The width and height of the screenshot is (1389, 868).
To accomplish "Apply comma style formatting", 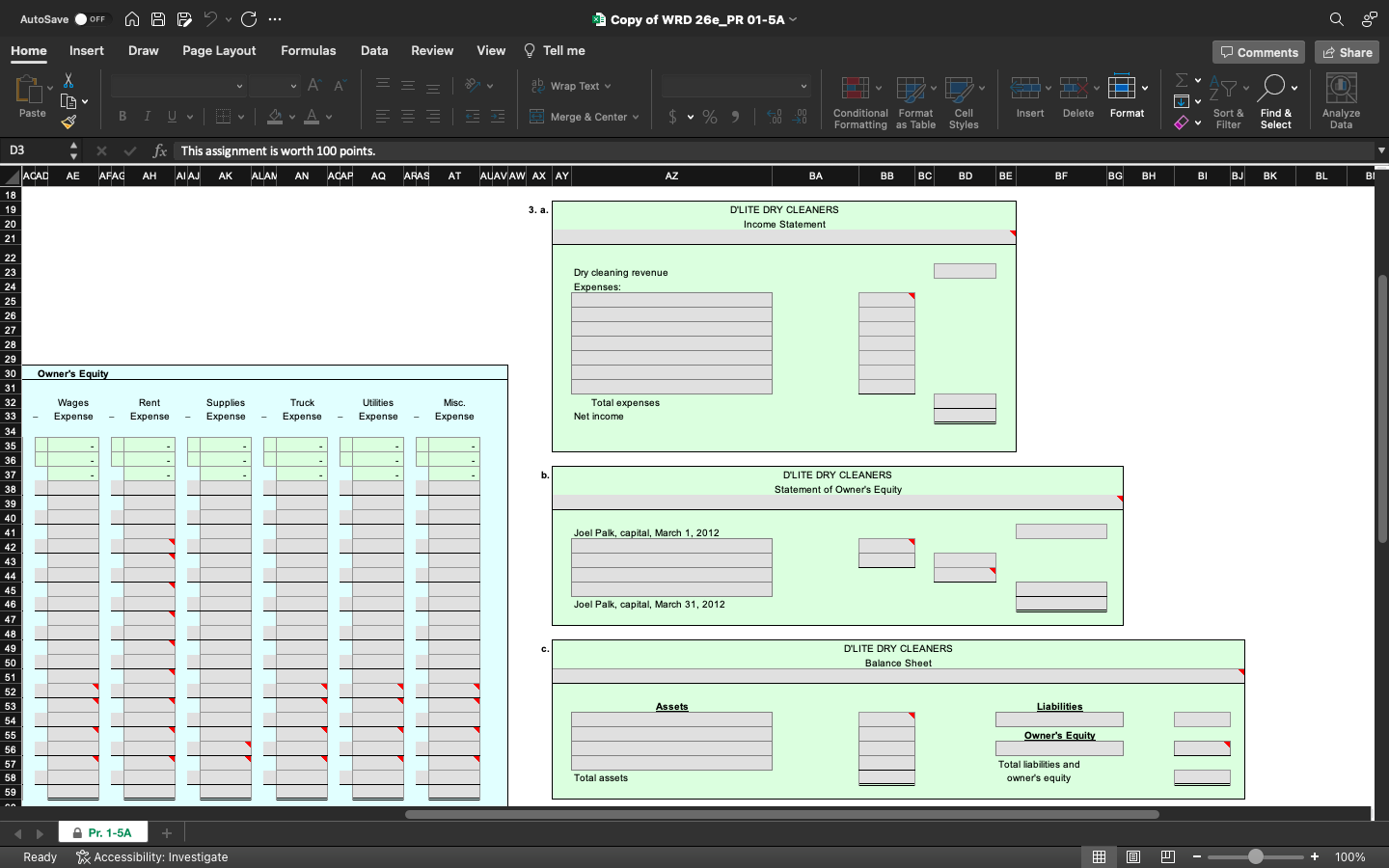I will 736,117.
